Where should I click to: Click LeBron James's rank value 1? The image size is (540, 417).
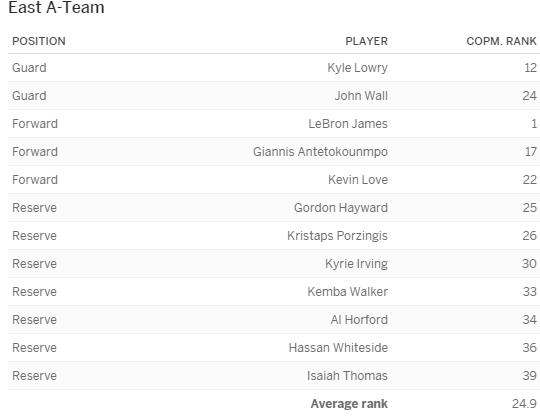534,124
